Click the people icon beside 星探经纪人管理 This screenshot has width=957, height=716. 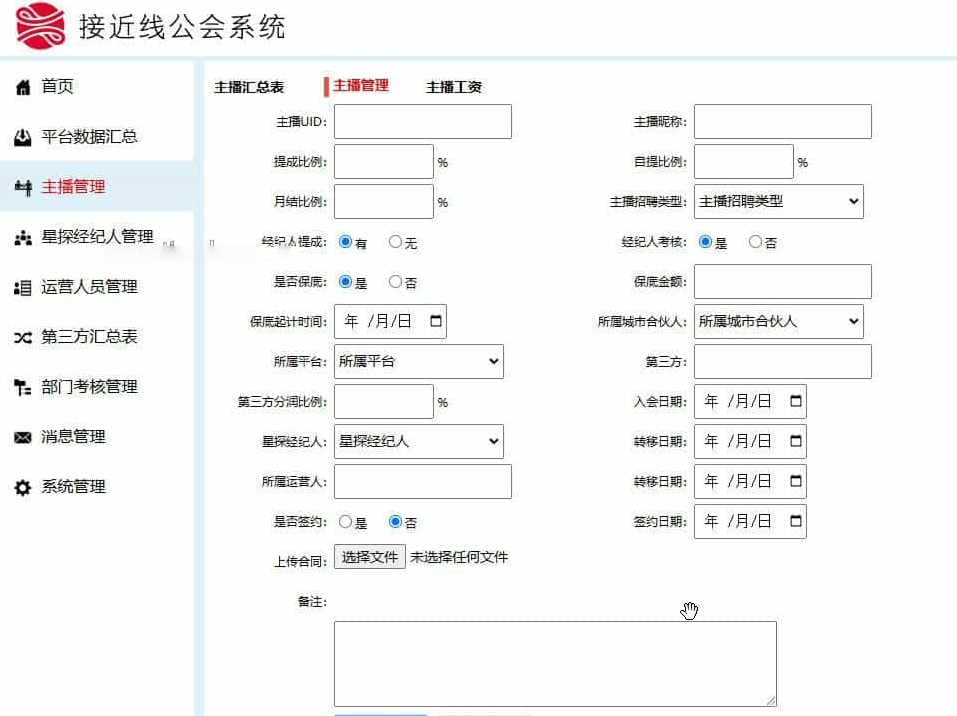[x=23, y=237]
